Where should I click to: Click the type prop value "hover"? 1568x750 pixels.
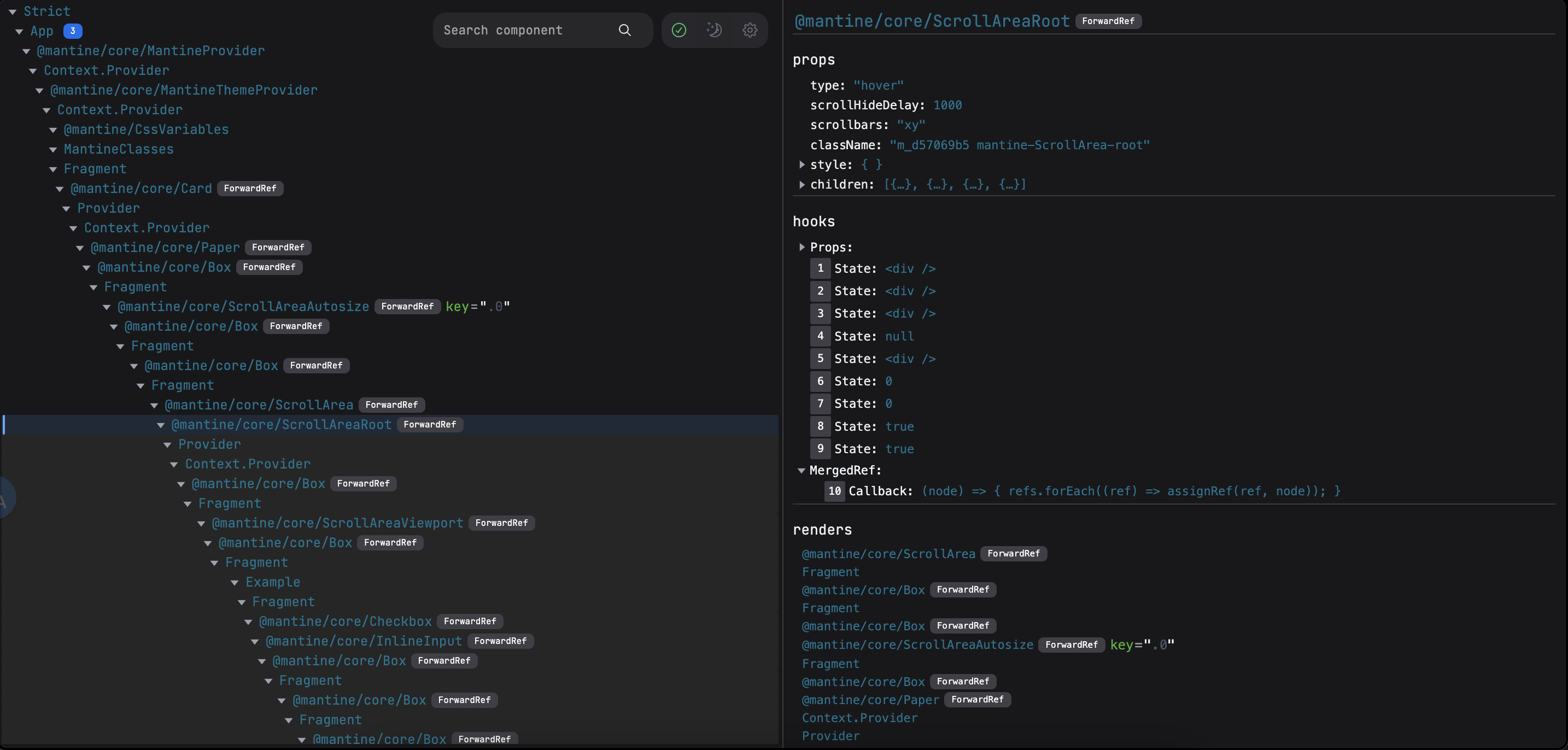point(879,86)
